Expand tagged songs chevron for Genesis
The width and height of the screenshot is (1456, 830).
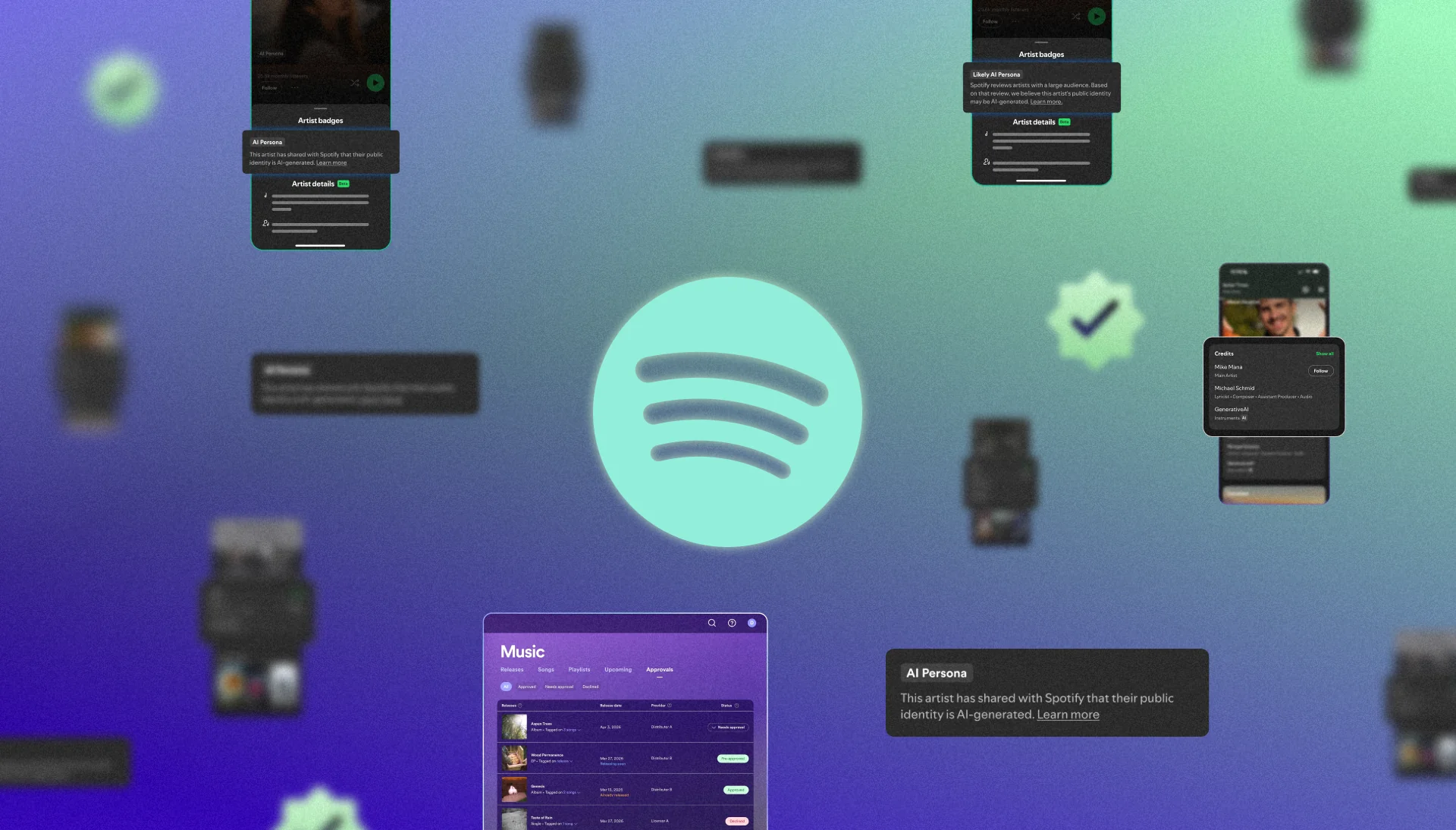579,792
